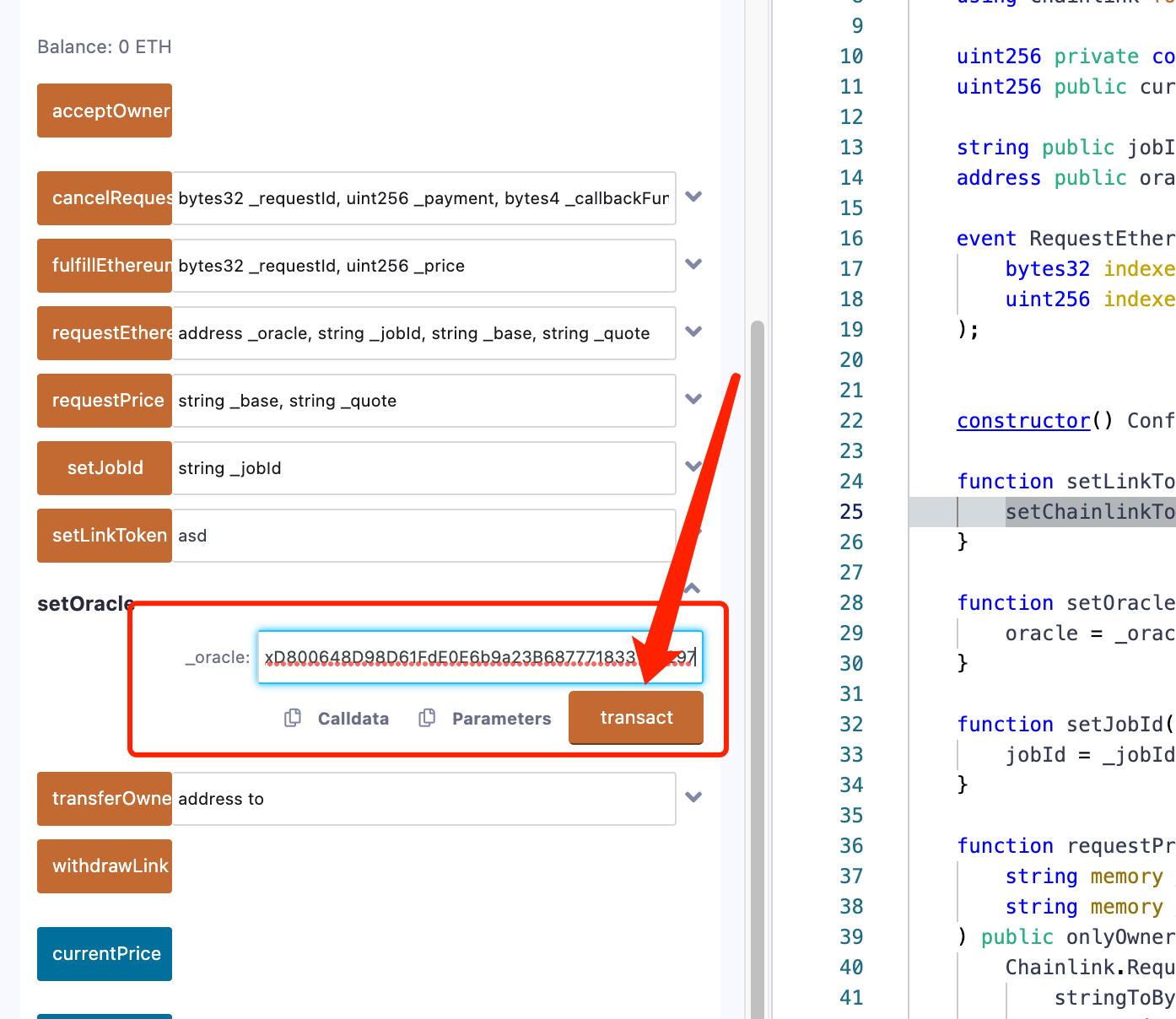This screenshot has height=1019, width=1176.
Task: Copy parameters using the clipboard icon
Action: pos(428,718)
